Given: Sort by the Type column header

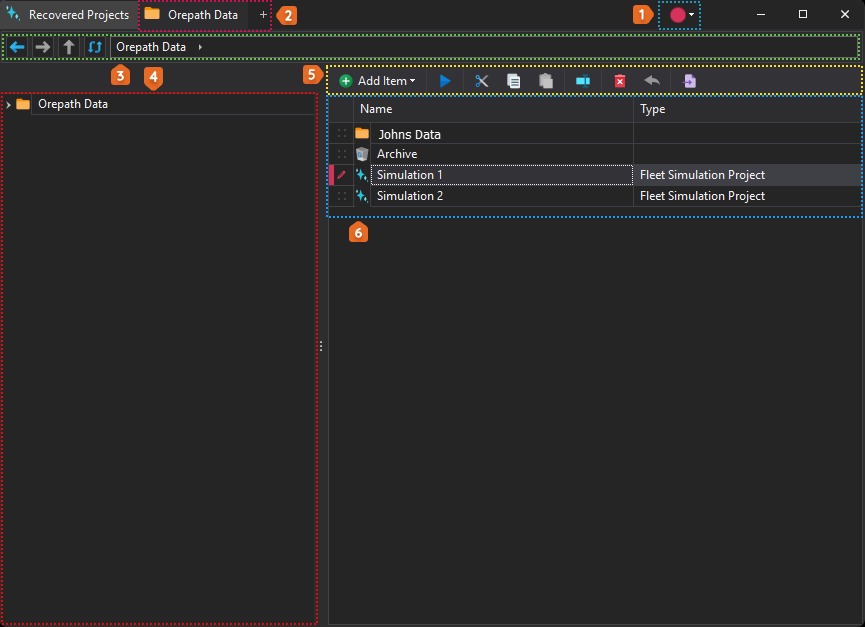Looking at the screenshot, I should (x=652, y=109).
